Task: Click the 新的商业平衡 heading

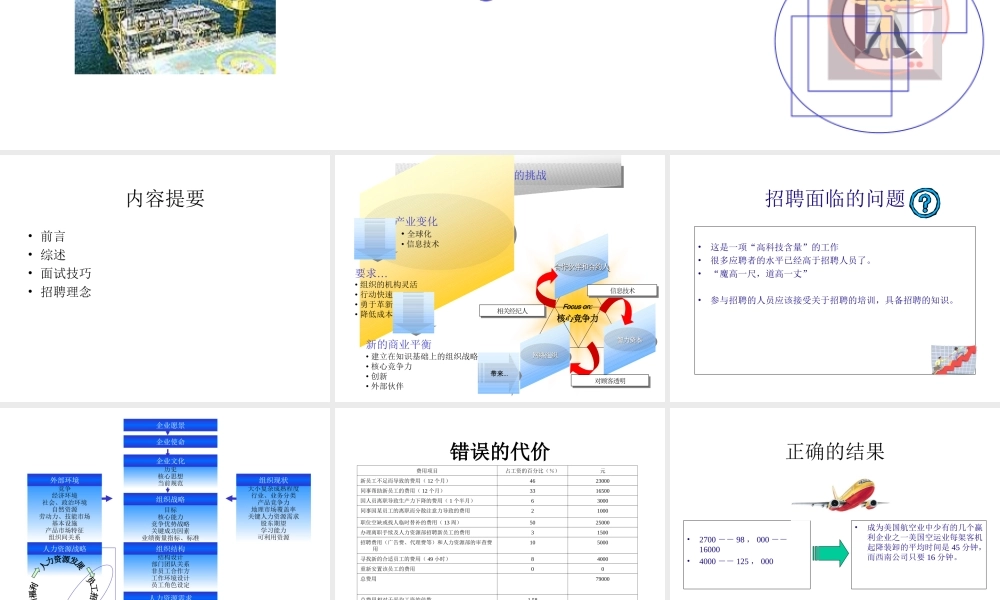Action: coord(399,344)
